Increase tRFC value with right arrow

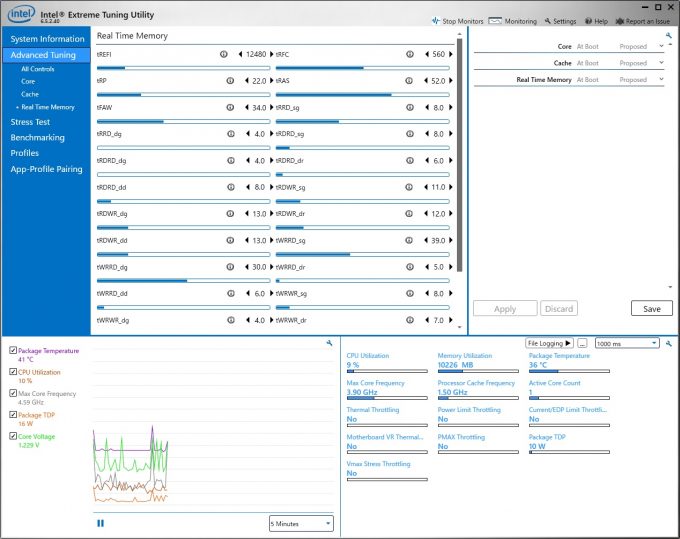click(451, 54)
